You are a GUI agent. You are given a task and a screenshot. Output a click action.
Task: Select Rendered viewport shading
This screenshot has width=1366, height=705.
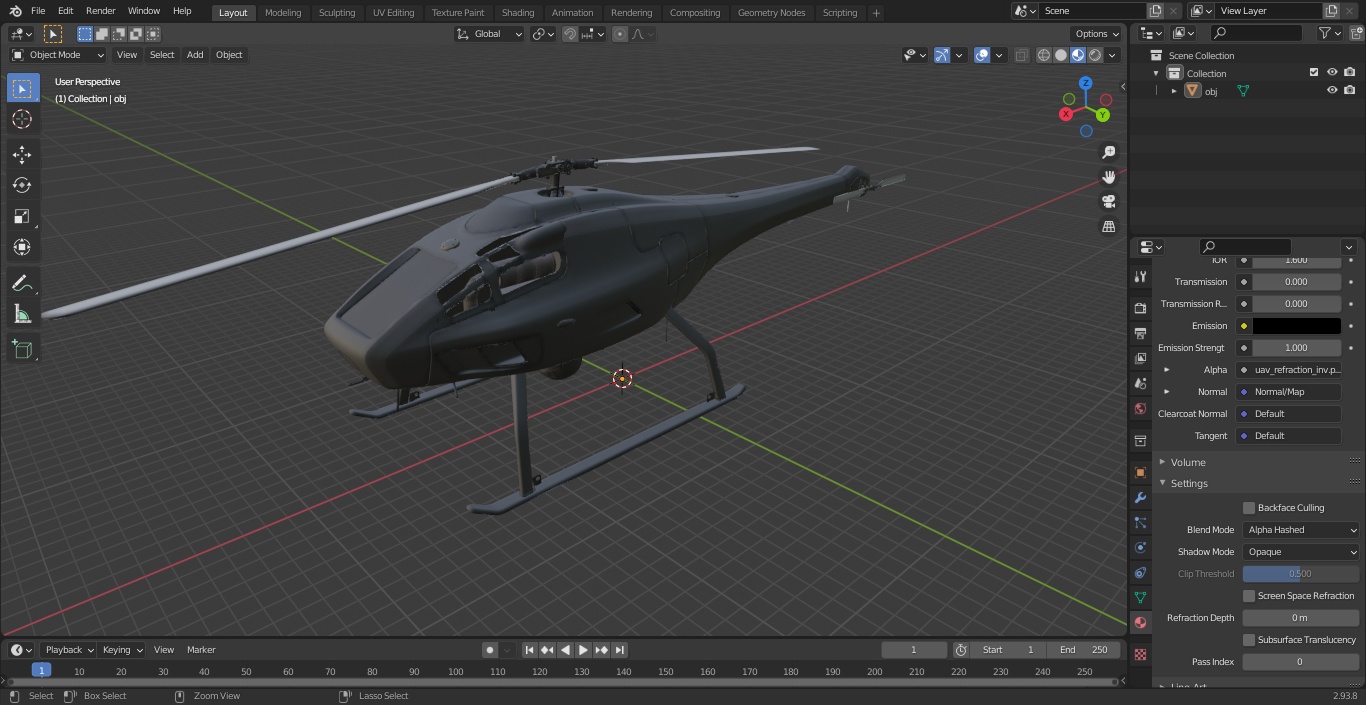(x=1095, y=55)
